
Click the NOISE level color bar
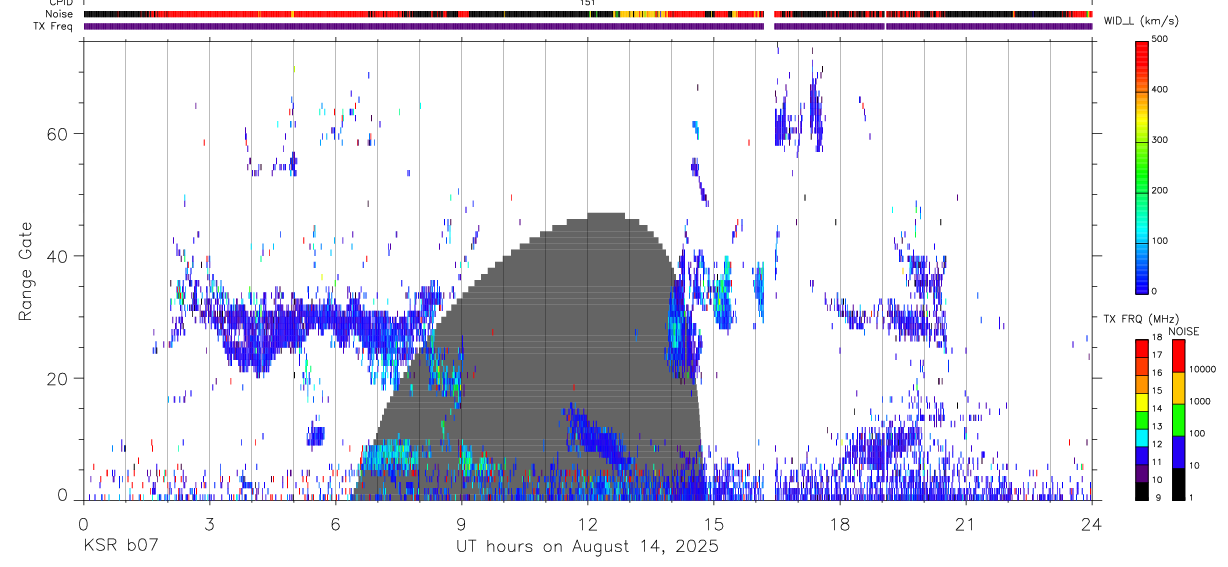pos(1179,418)
